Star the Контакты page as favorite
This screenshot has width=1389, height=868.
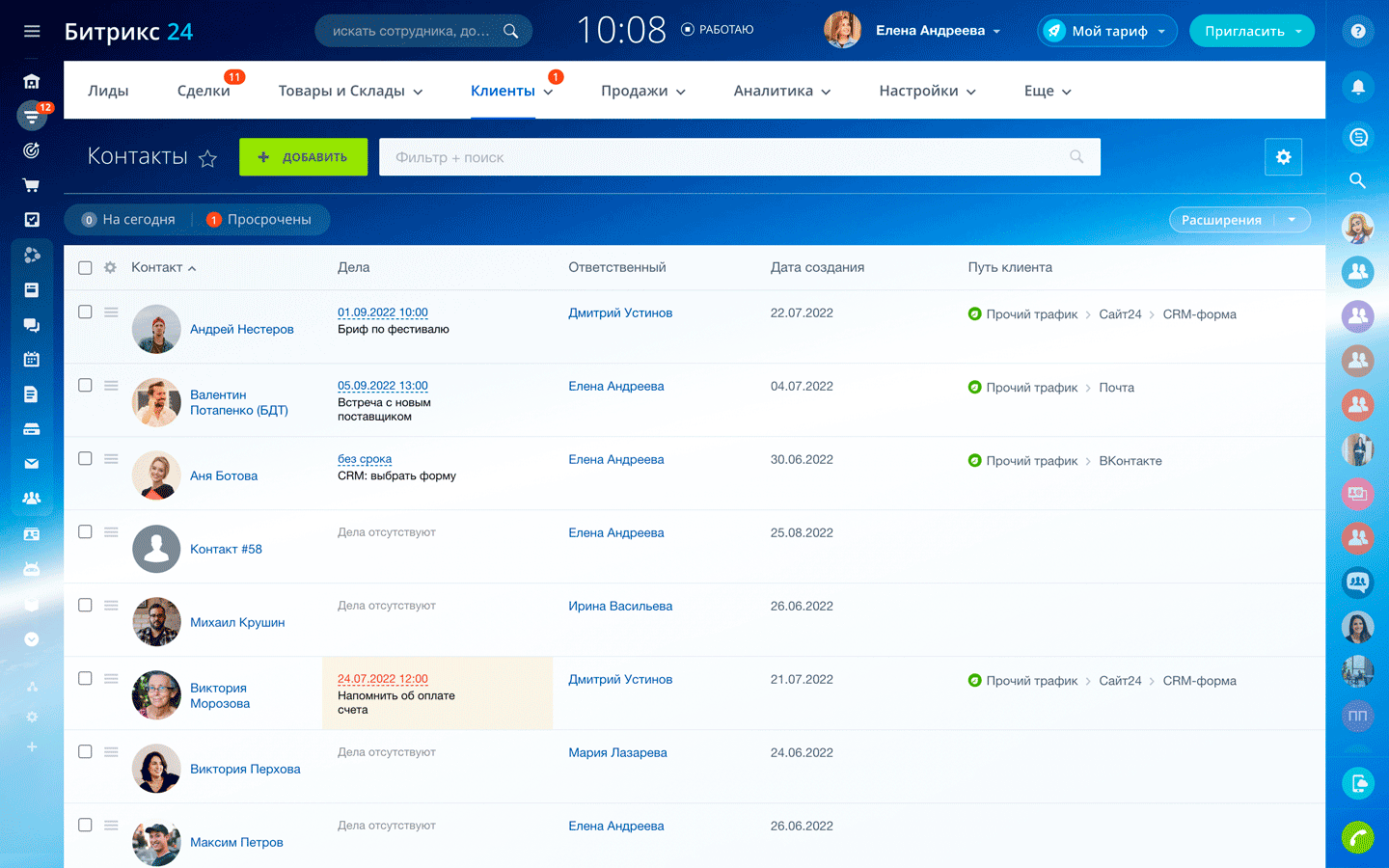tap(207, 158)
